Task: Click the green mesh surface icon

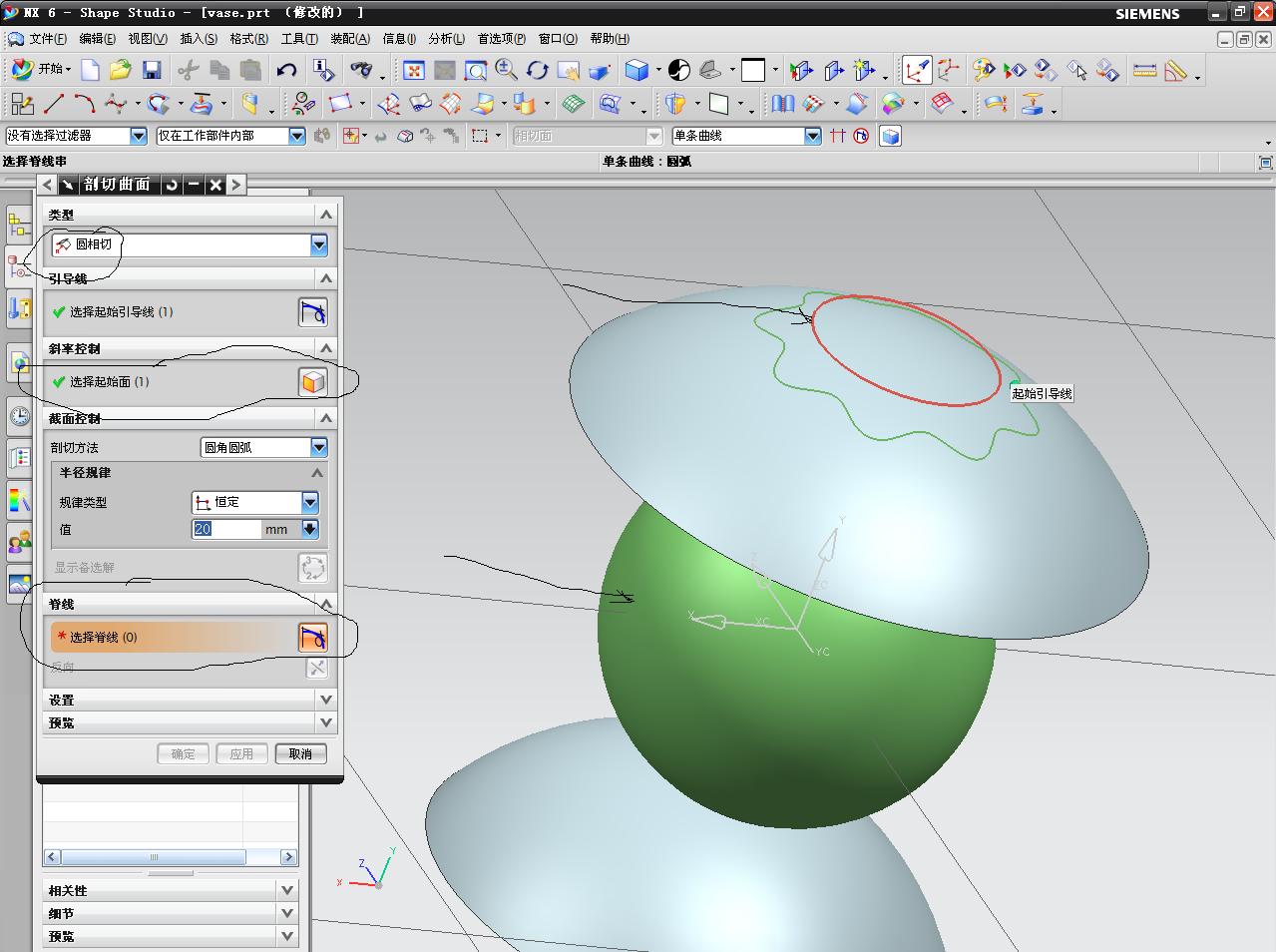Action: 573,103
